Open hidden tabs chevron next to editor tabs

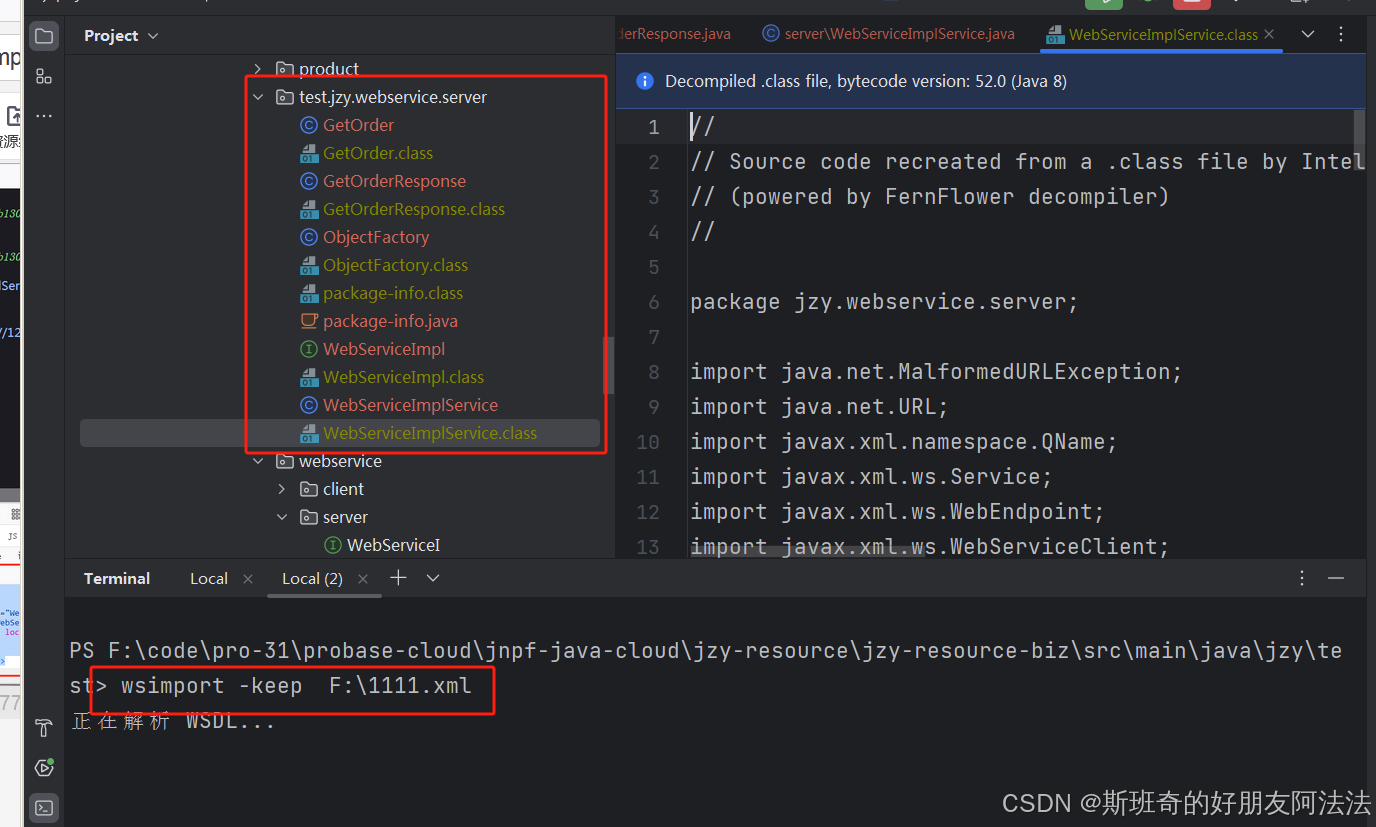click(1307, 33)
